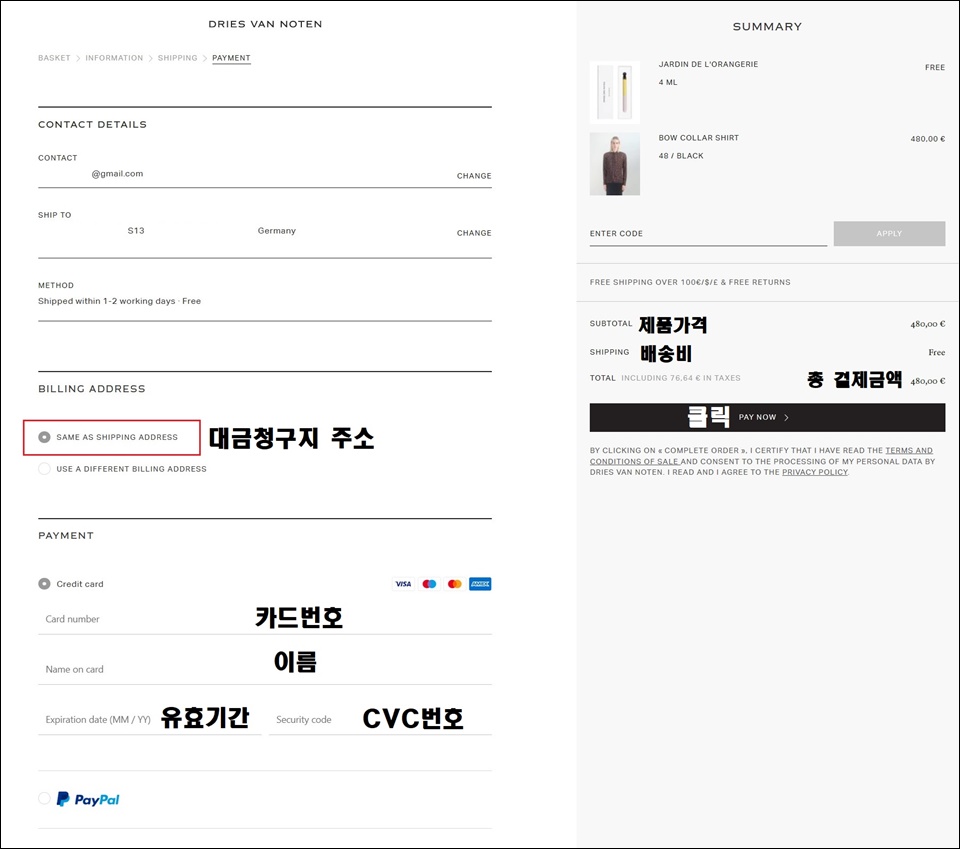Viewport: 960px width, 849px height.
Task: Click the PayPal logo
Action: [88, 799]
